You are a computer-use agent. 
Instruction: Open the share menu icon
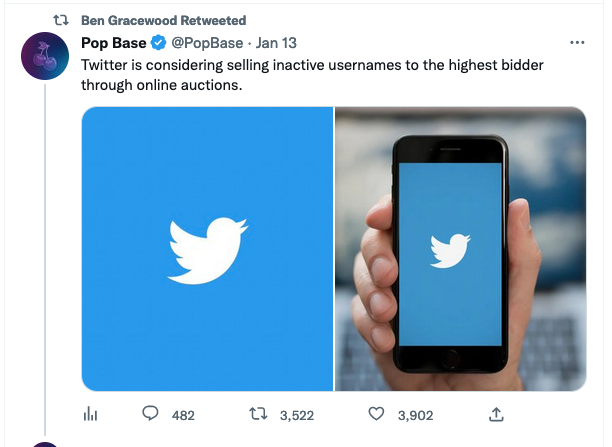tap(495, 413)
